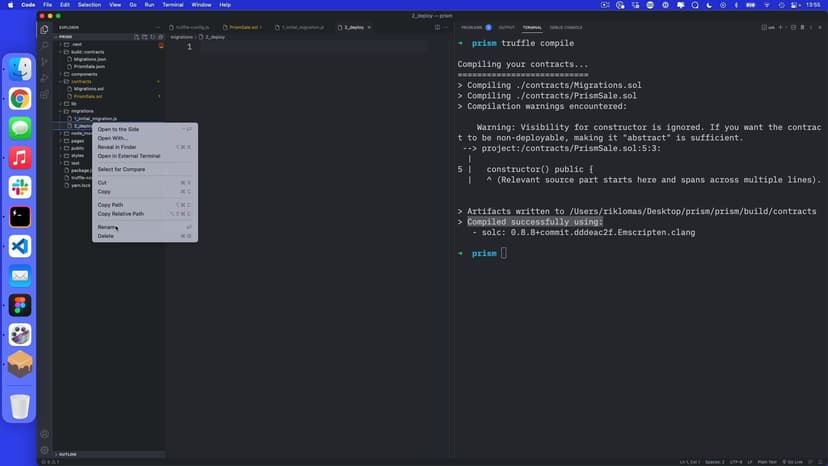Choose Rename from the context menu
Screen dimensions: 828x466
click(x=107, y=227)
